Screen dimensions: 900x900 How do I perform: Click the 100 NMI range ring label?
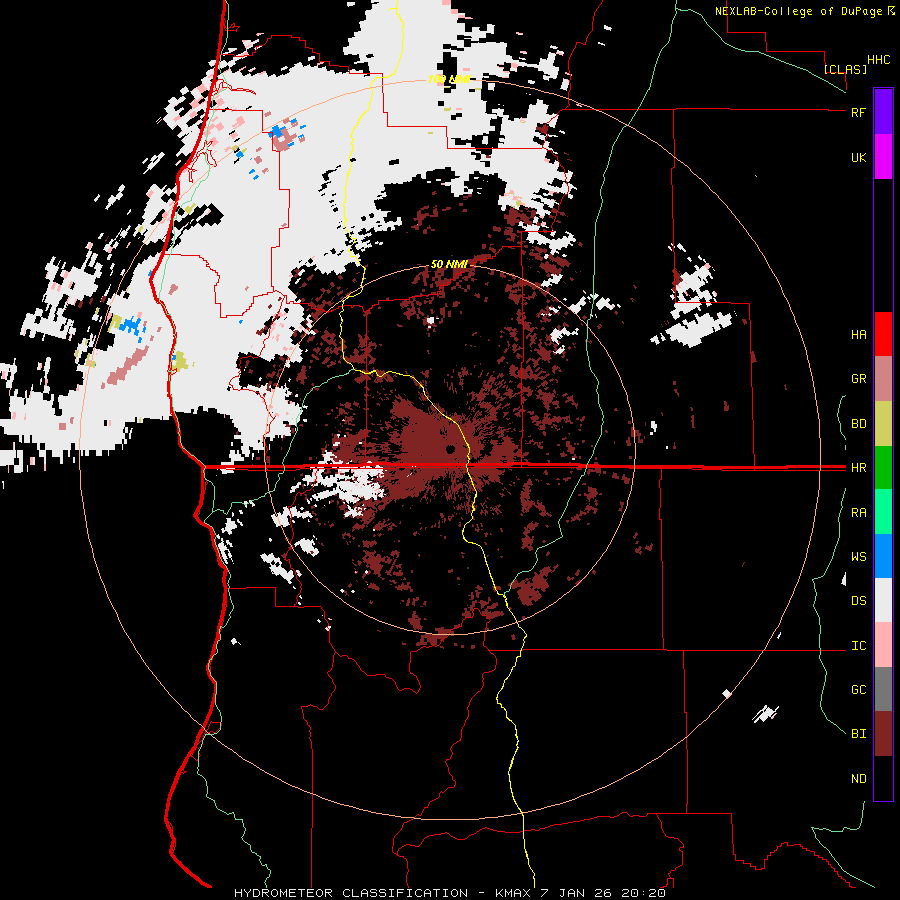(x=449, y=79)
